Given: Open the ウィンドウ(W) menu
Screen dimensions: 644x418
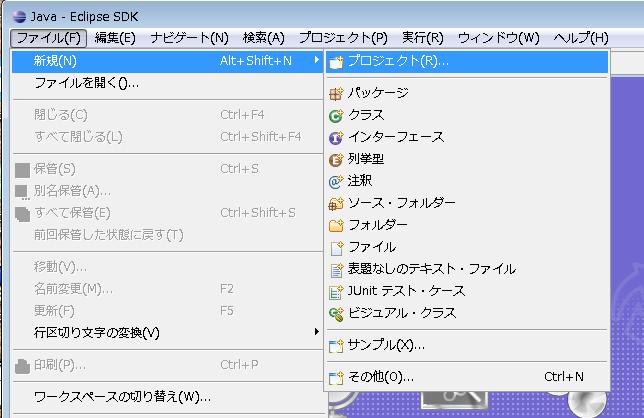Looking at the screenshot, I should pyautogui.click(x=499, y=38).
